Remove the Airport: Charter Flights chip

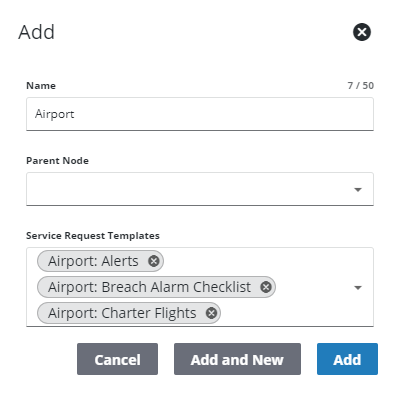coord(211,313)
